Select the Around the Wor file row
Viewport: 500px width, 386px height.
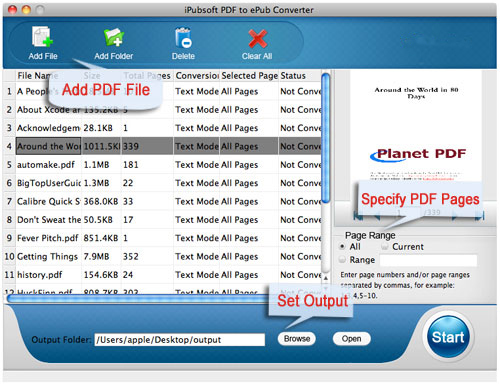coord(162,146)
